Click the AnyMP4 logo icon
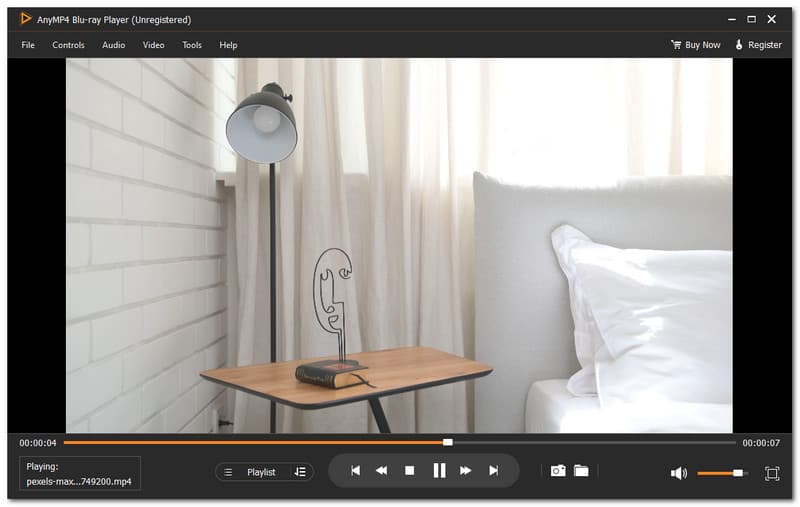Image resolution: width=800 pixels, height=507 pixels. (25, 19)
